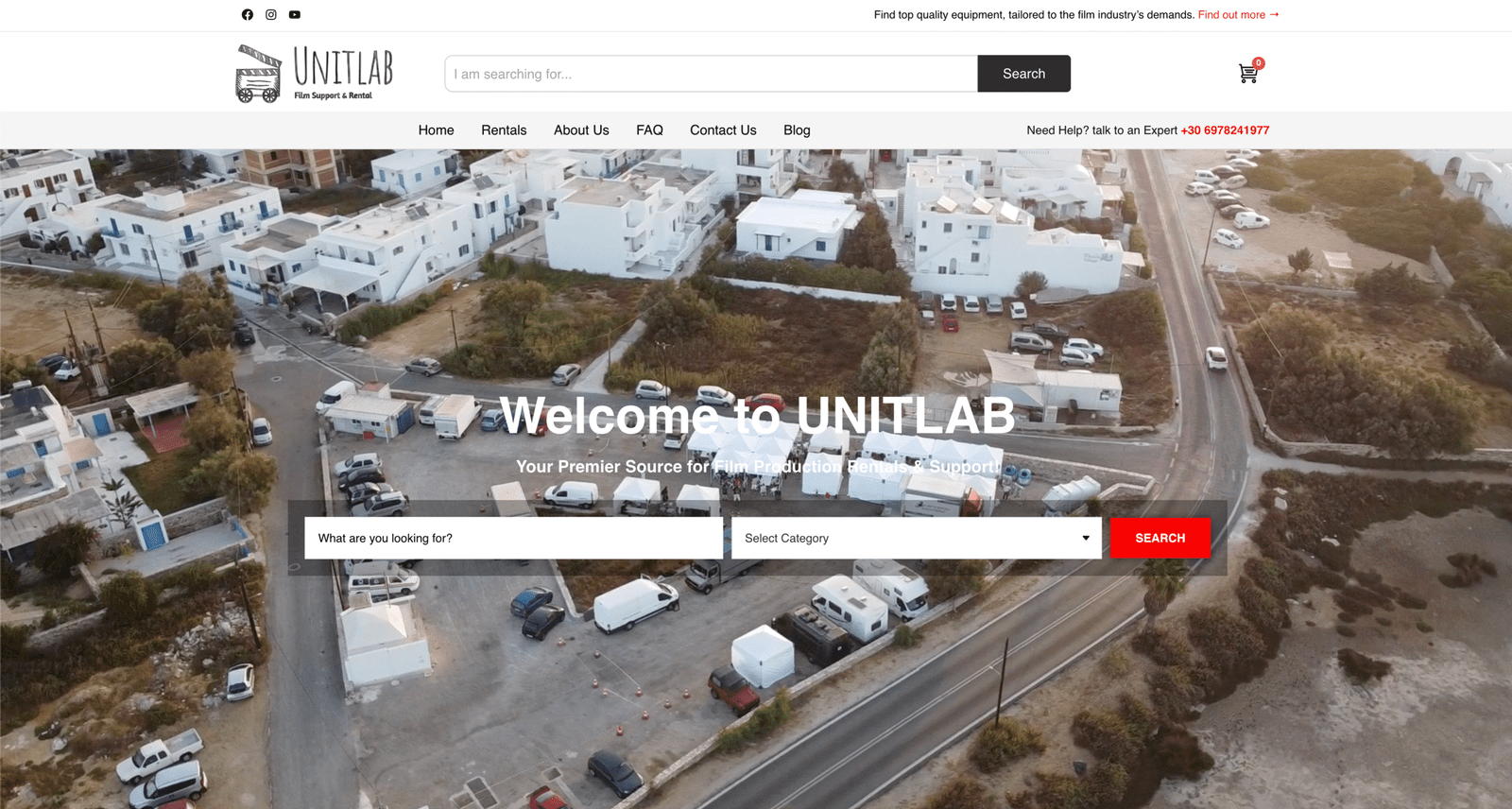The height and width of the screenshot is (809, 1512).
Task: Go to the Home menu item
Action: (436, 130)
